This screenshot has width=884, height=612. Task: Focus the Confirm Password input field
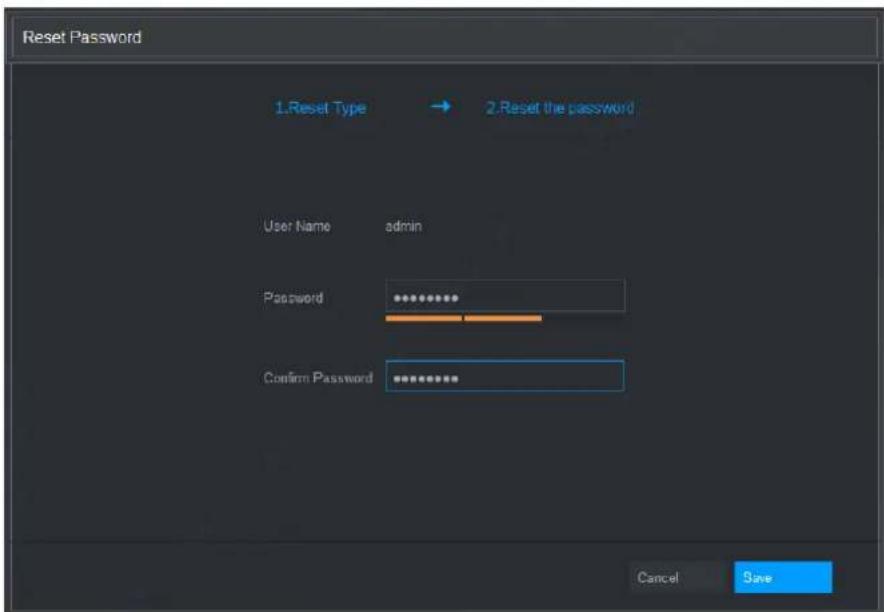505,376
